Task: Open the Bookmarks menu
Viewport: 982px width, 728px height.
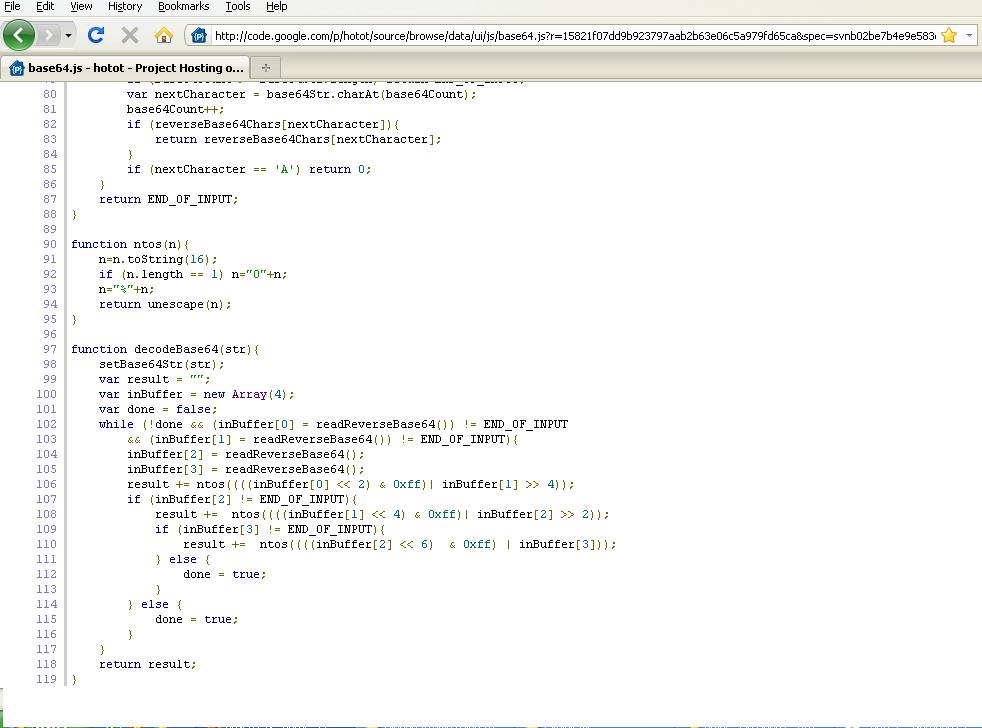Action: tap(183, 7)
